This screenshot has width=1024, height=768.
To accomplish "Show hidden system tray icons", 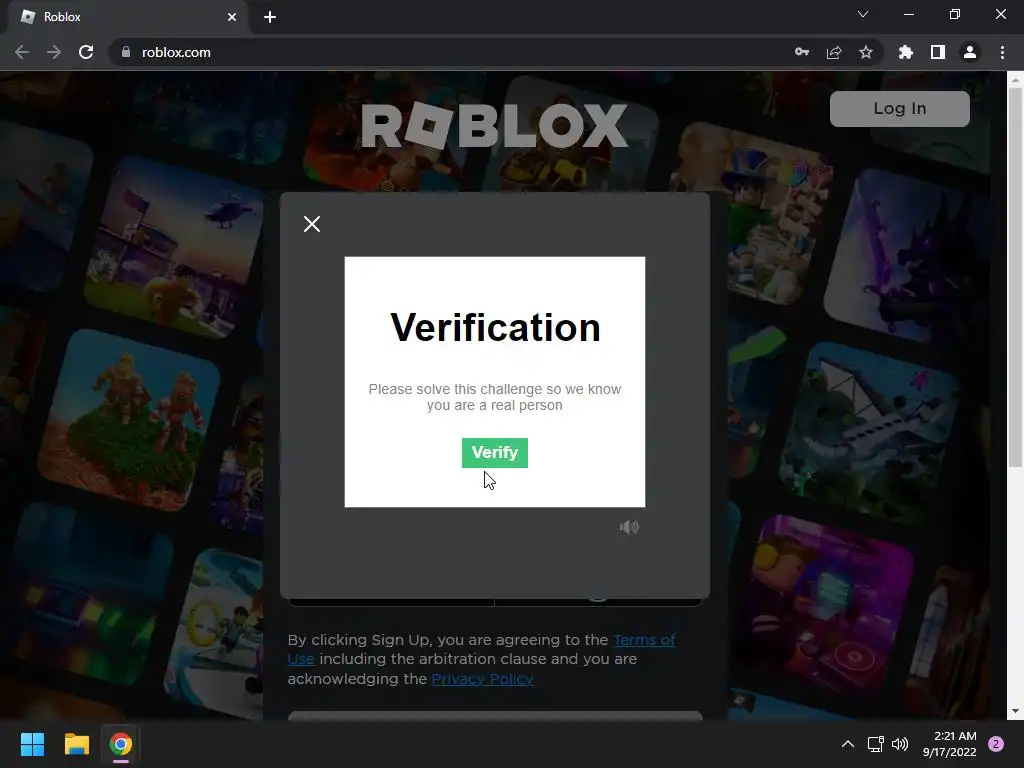I will point(848,744).
